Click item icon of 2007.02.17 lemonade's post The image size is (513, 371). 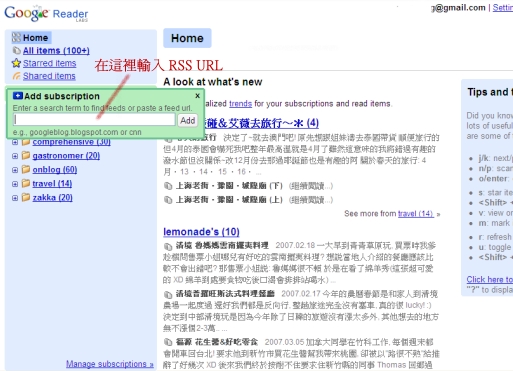tap(168, 295)
